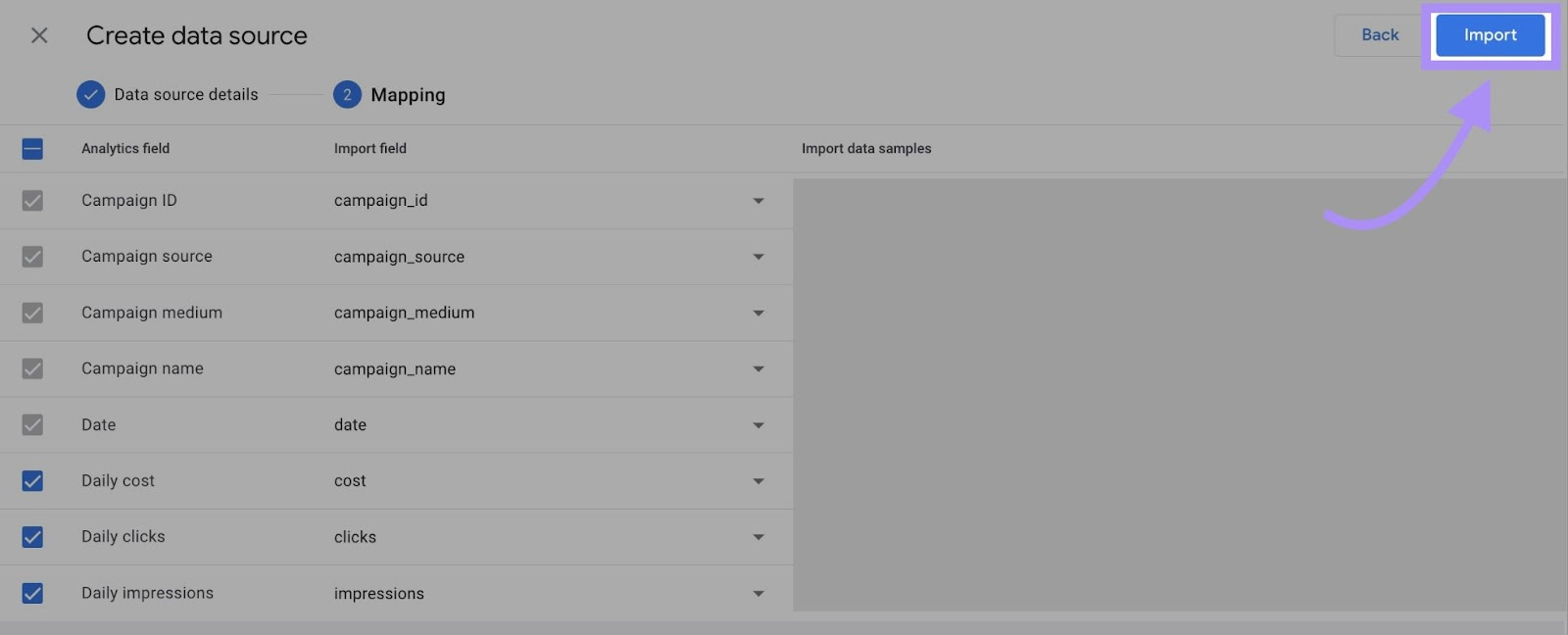Click the Campaign ID row checkbox

pyautogui.click(x=33, y=200)
